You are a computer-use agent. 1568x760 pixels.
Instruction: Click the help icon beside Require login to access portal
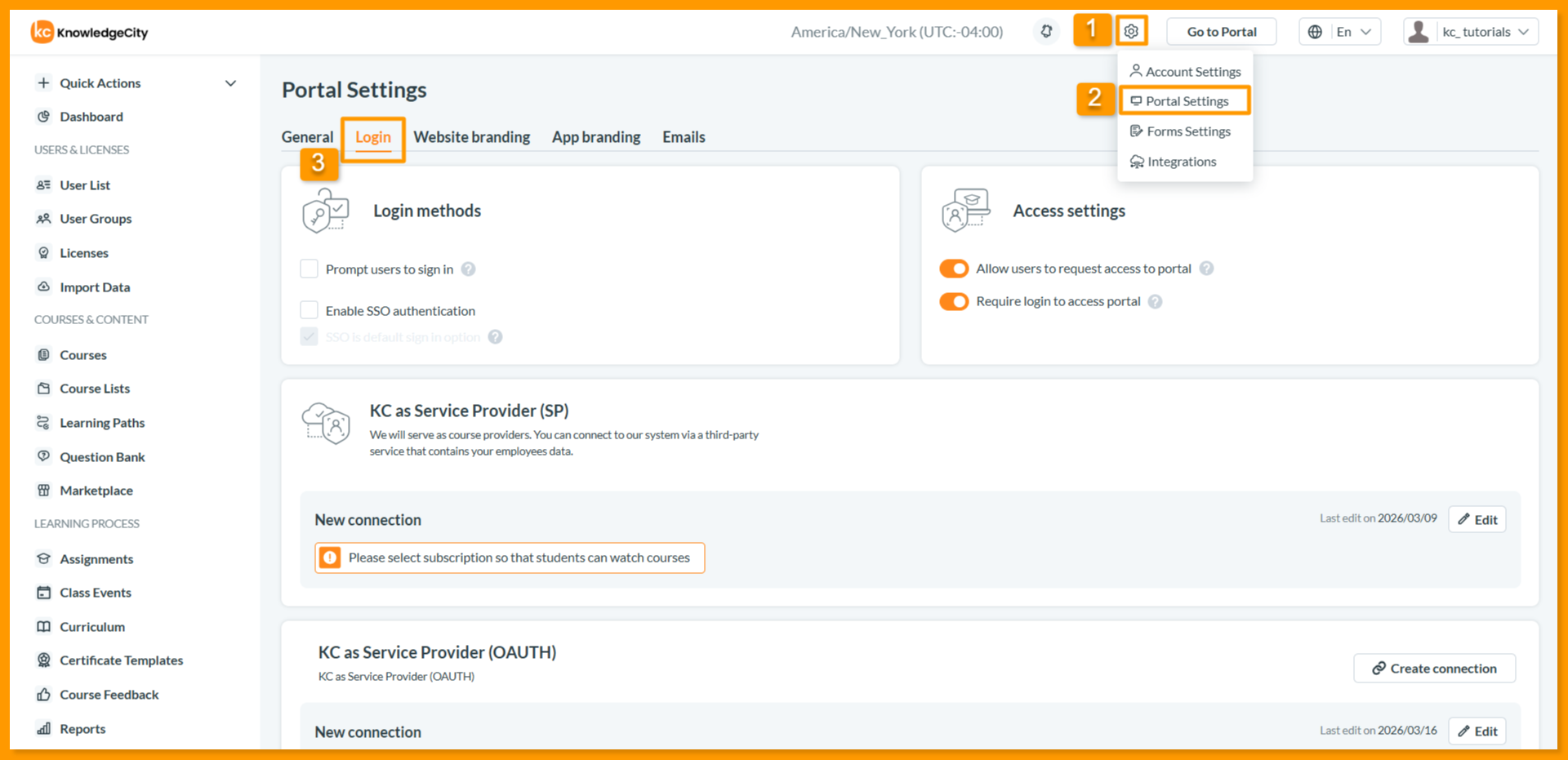click(x=1155, y=302)
